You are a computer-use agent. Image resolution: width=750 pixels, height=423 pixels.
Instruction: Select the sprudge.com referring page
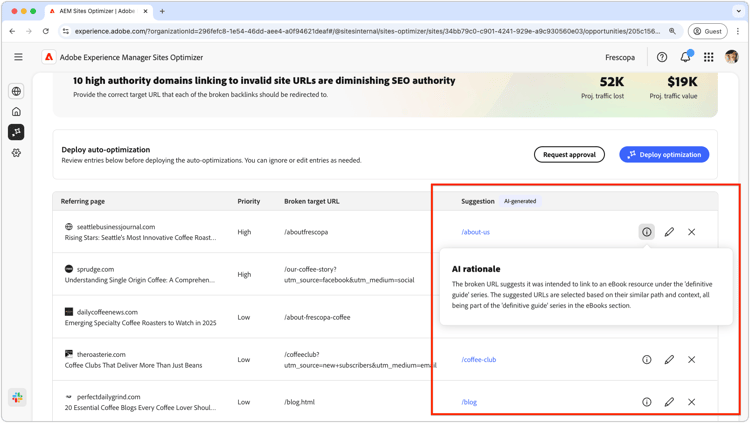[x=95, y=269]
